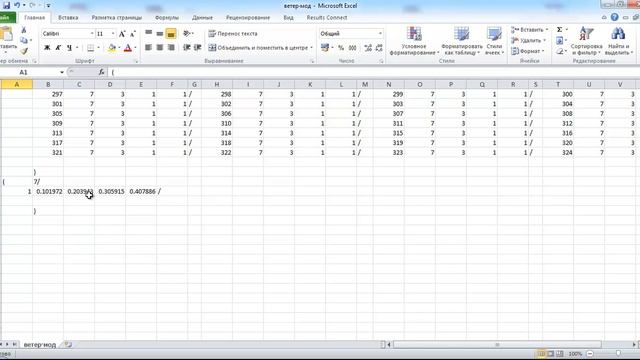Apply the 000 comma style
Viewport: 640px width, 360px height.
tap(353, 48)
